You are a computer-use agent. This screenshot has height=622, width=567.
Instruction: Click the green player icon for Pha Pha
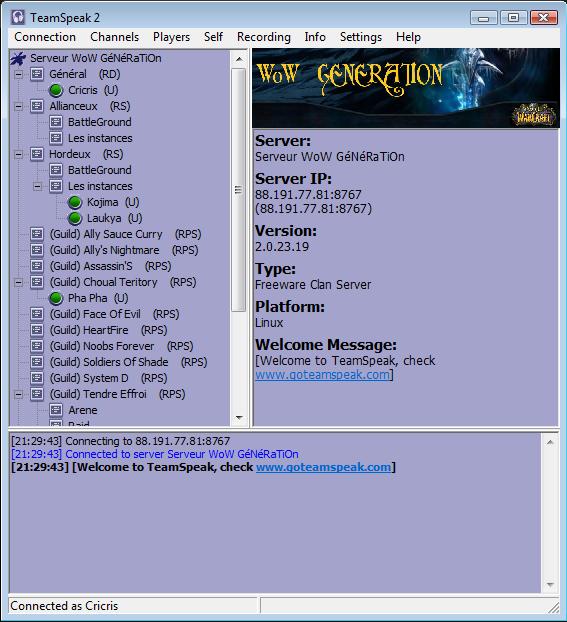[x=56, y=298]
